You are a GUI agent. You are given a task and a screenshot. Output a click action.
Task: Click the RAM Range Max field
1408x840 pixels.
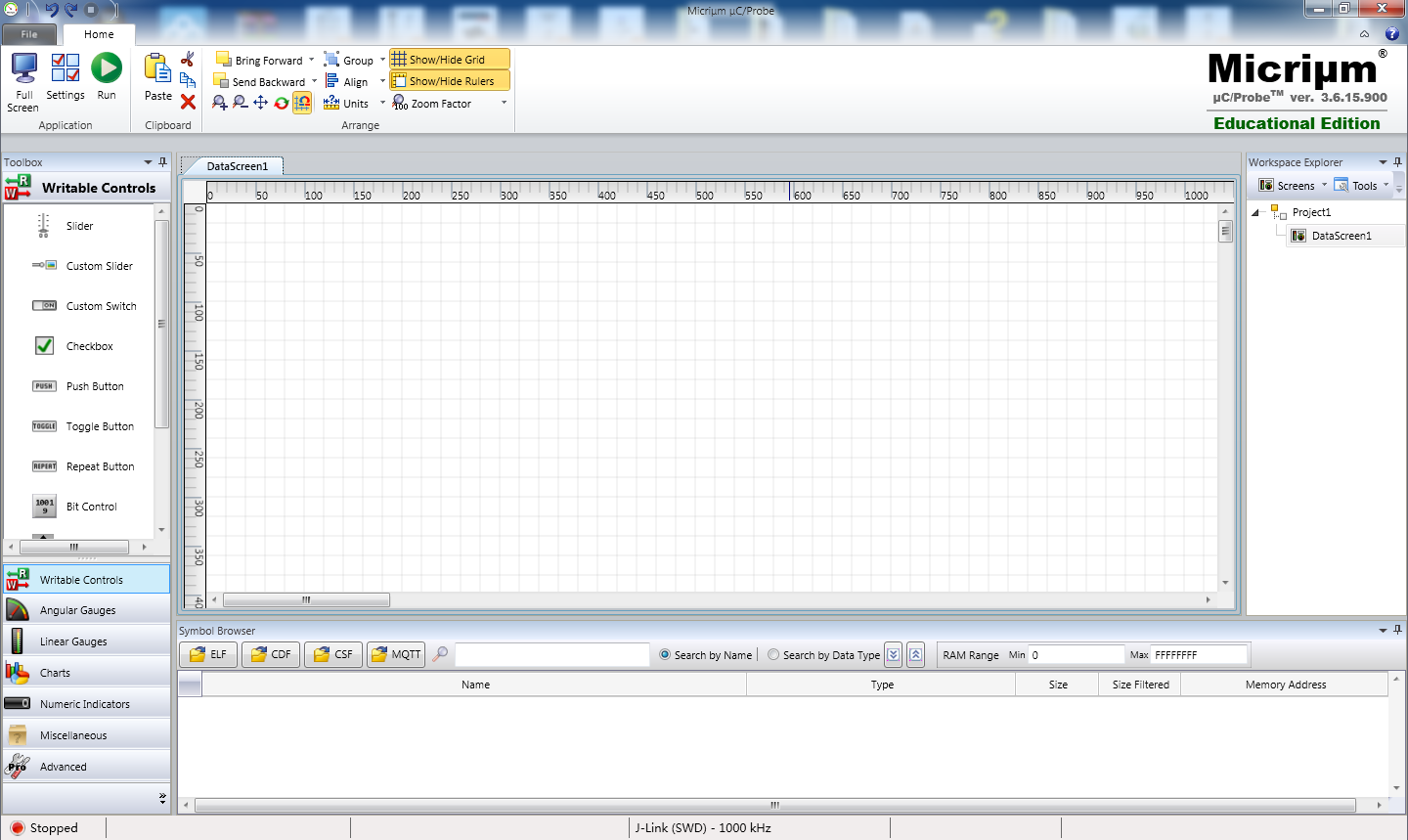(x=1199, y=655)
